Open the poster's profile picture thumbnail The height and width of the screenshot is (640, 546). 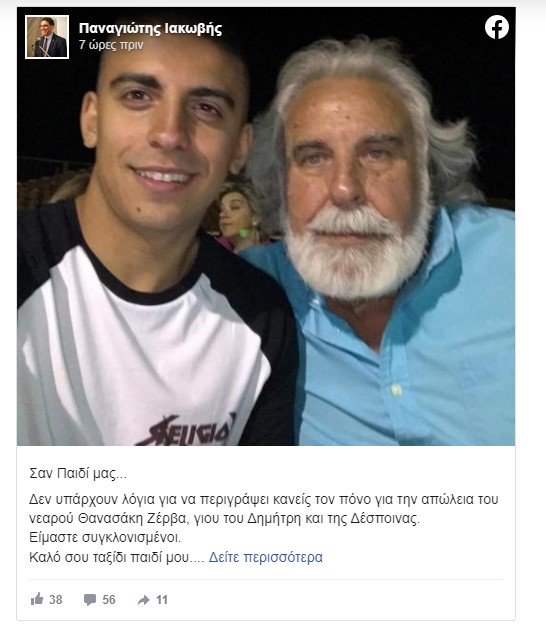pos(47,37)
